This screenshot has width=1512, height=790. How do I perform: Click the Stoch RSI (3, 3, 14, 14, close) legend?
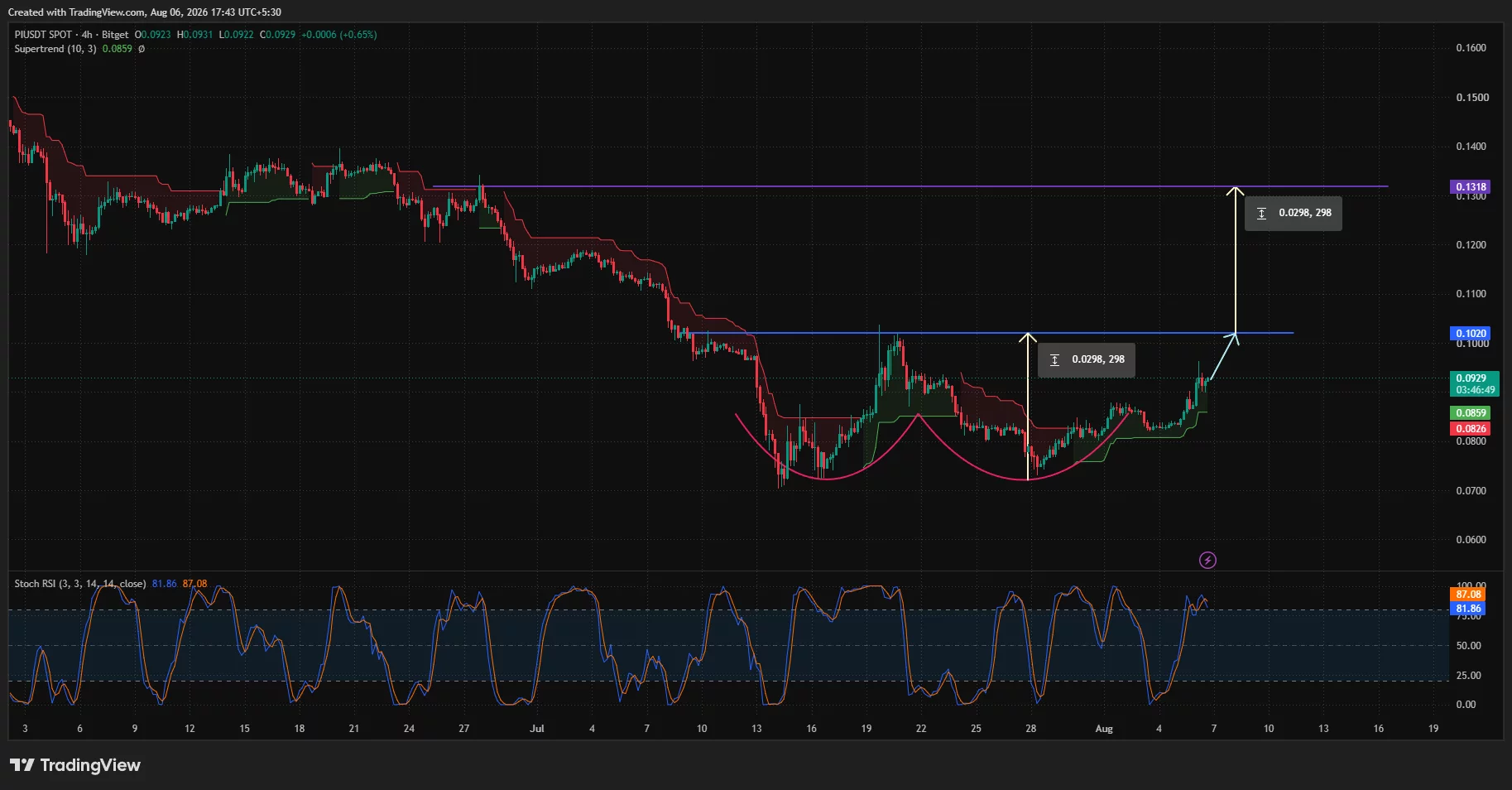[80, 584]
